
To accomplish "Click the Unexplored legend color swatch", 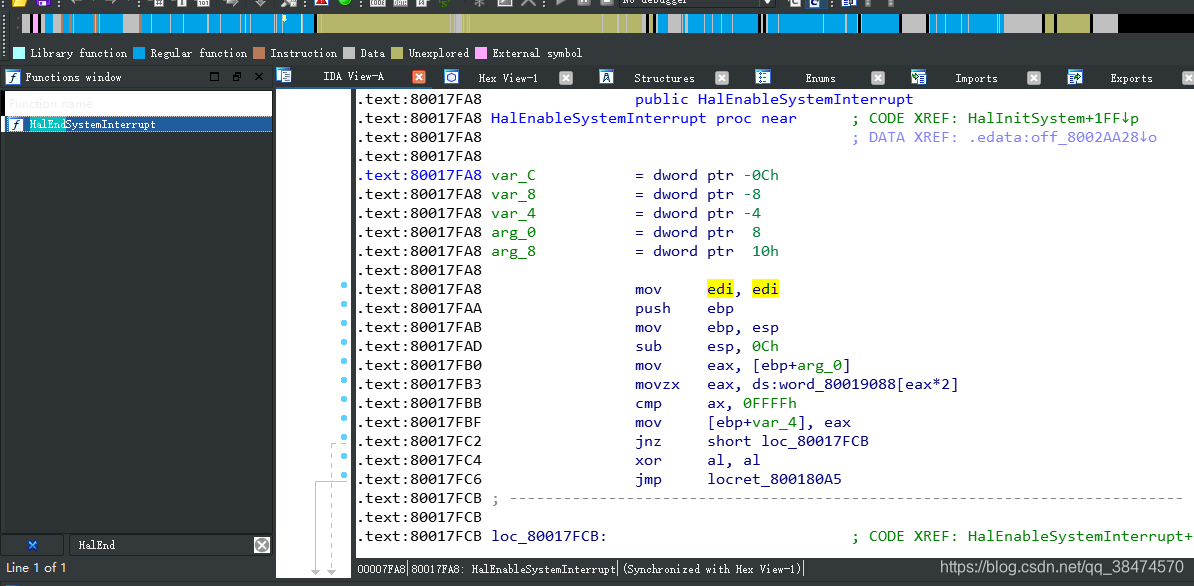I will (397, 53).
